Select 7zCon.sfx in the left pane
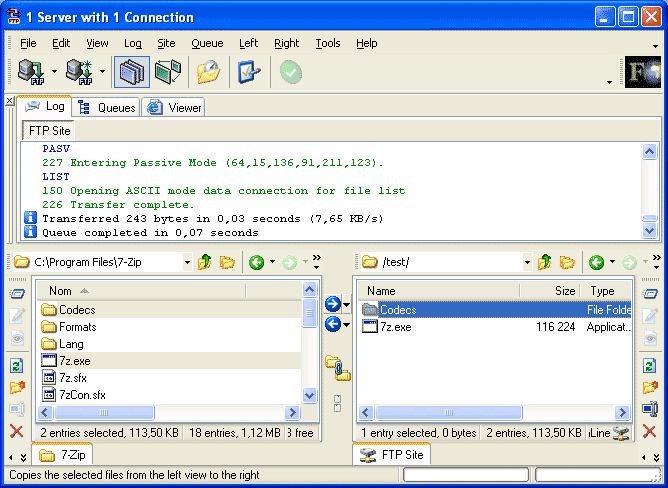Screen dimensions: 668x488 click(x=73, y=395)
